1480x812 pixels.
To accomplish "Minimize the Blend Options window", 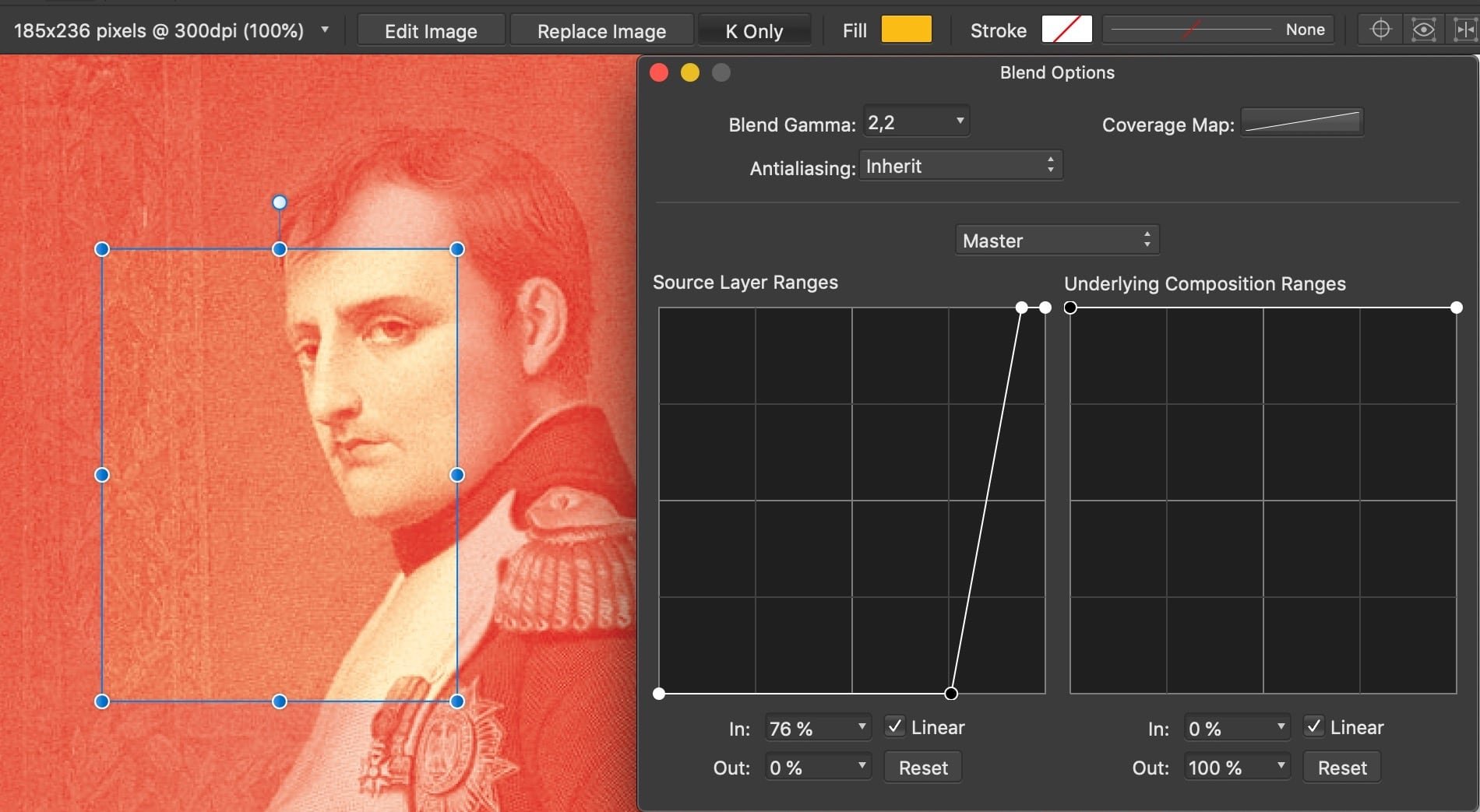I will click(690, 72).
